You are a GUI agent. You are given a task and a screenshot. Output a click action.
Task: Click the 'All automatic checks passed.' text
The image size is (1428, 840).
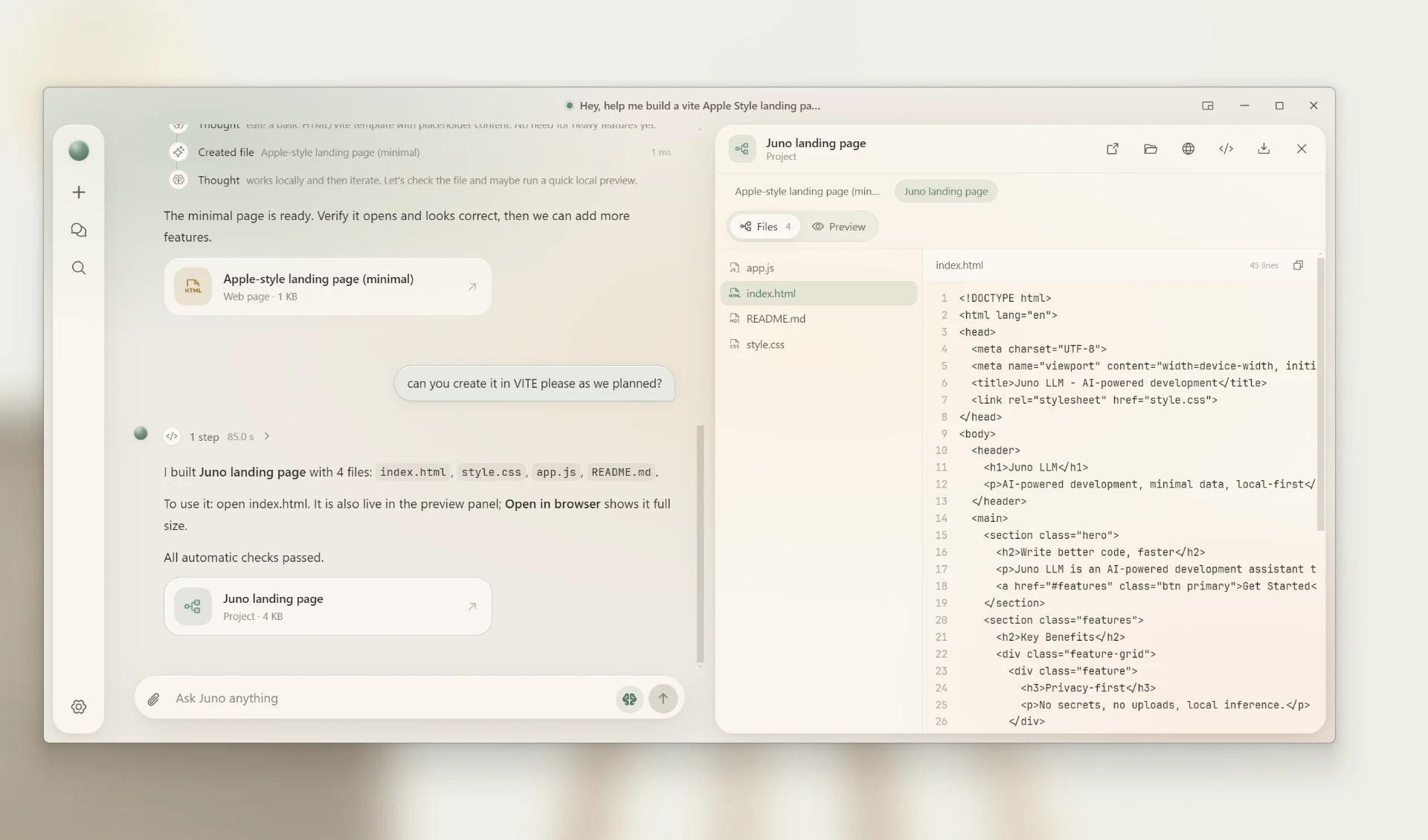tap(244, 558)
